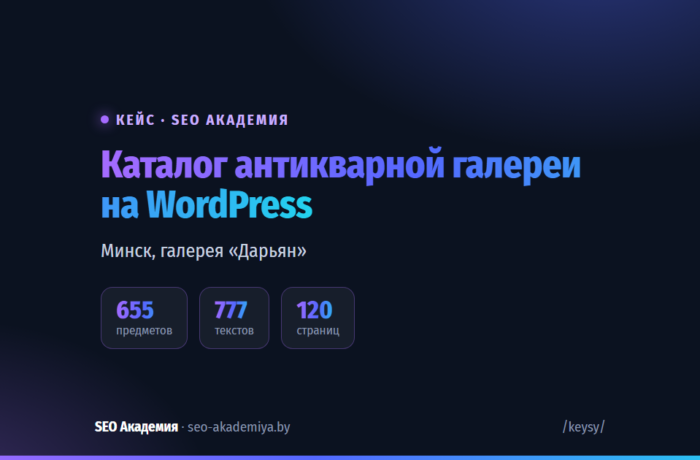Click the "777 текстов" stat card
This screenshot has height=460, width=700.
[234, 318]
